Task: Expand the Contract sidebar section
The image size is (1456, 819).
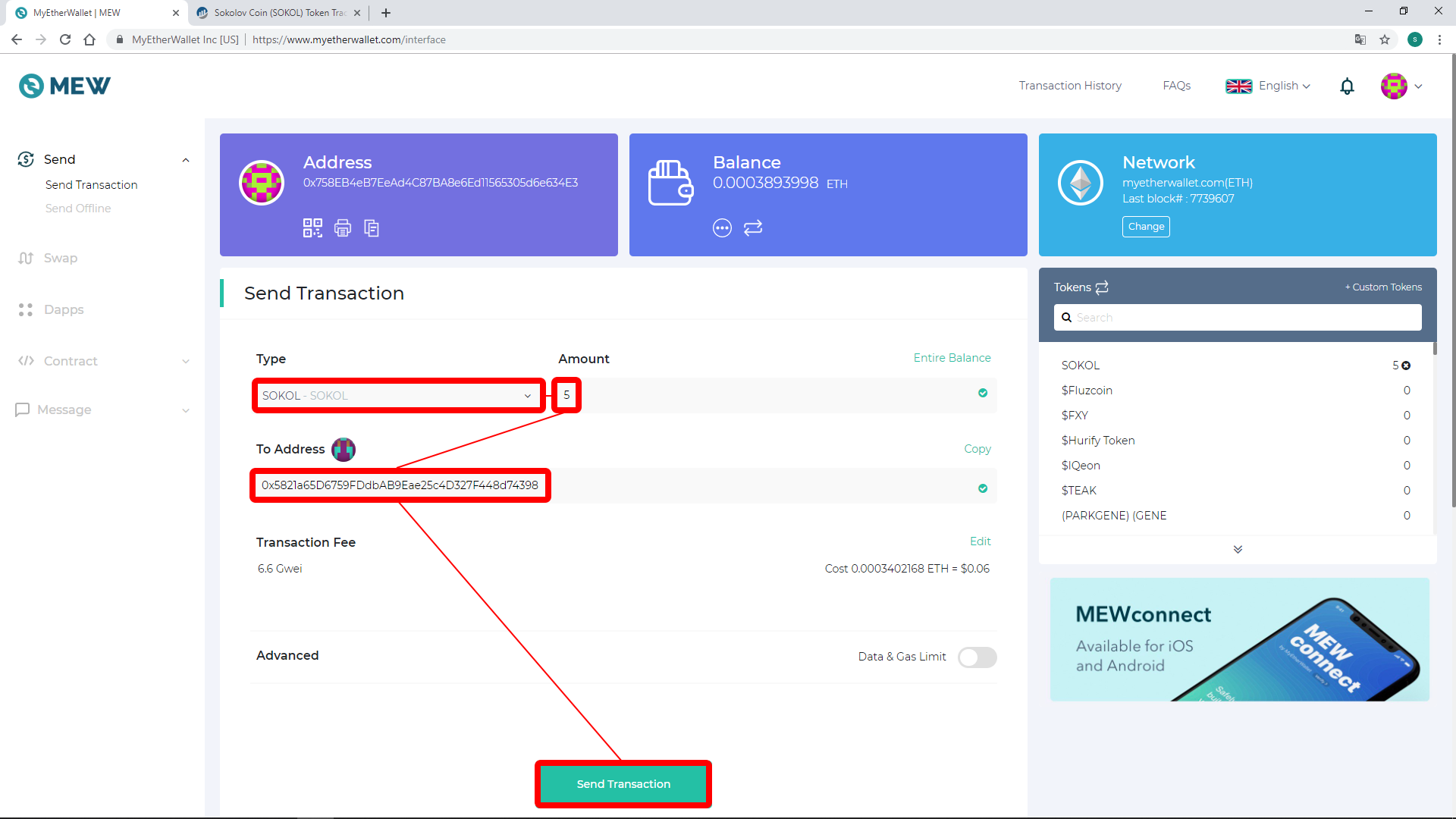Action: point(186,362)
